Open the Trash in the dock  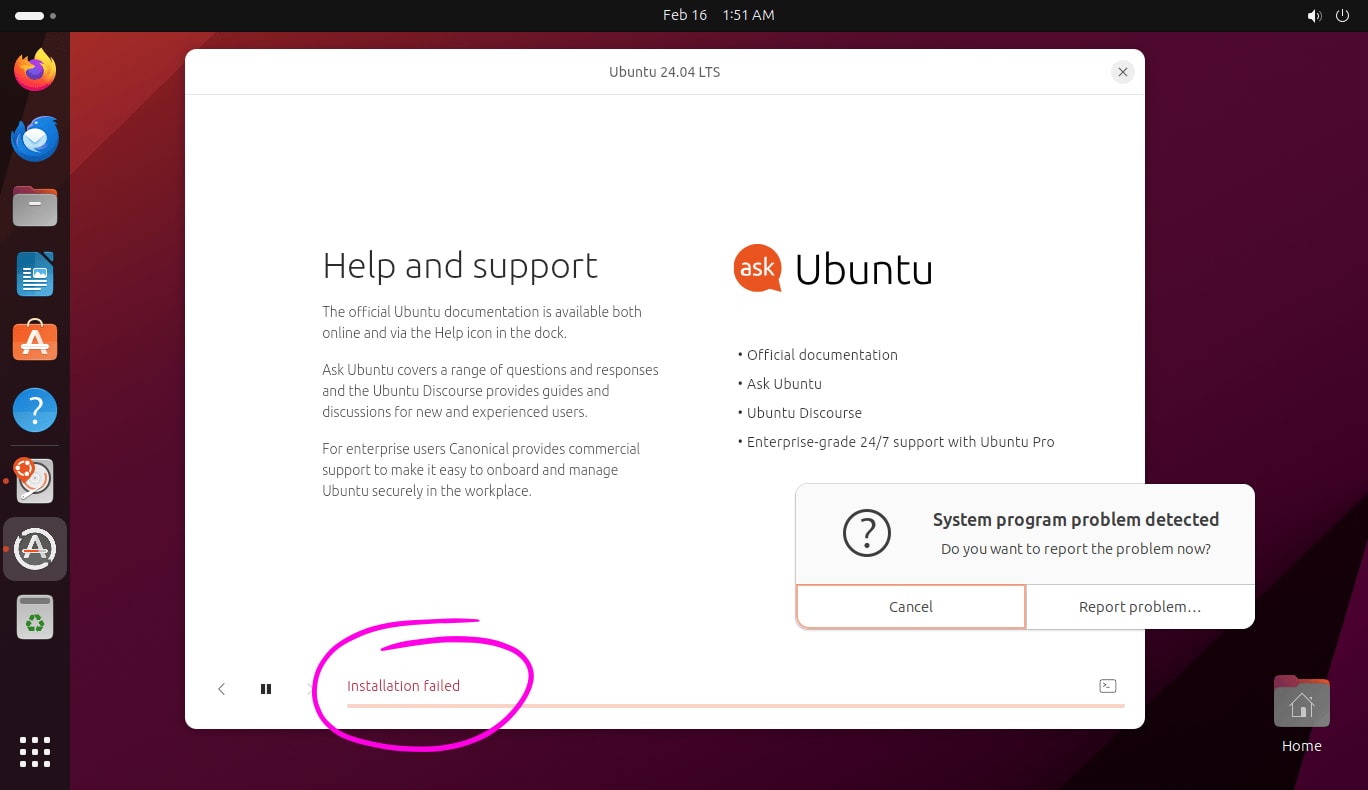pos(35,617)
